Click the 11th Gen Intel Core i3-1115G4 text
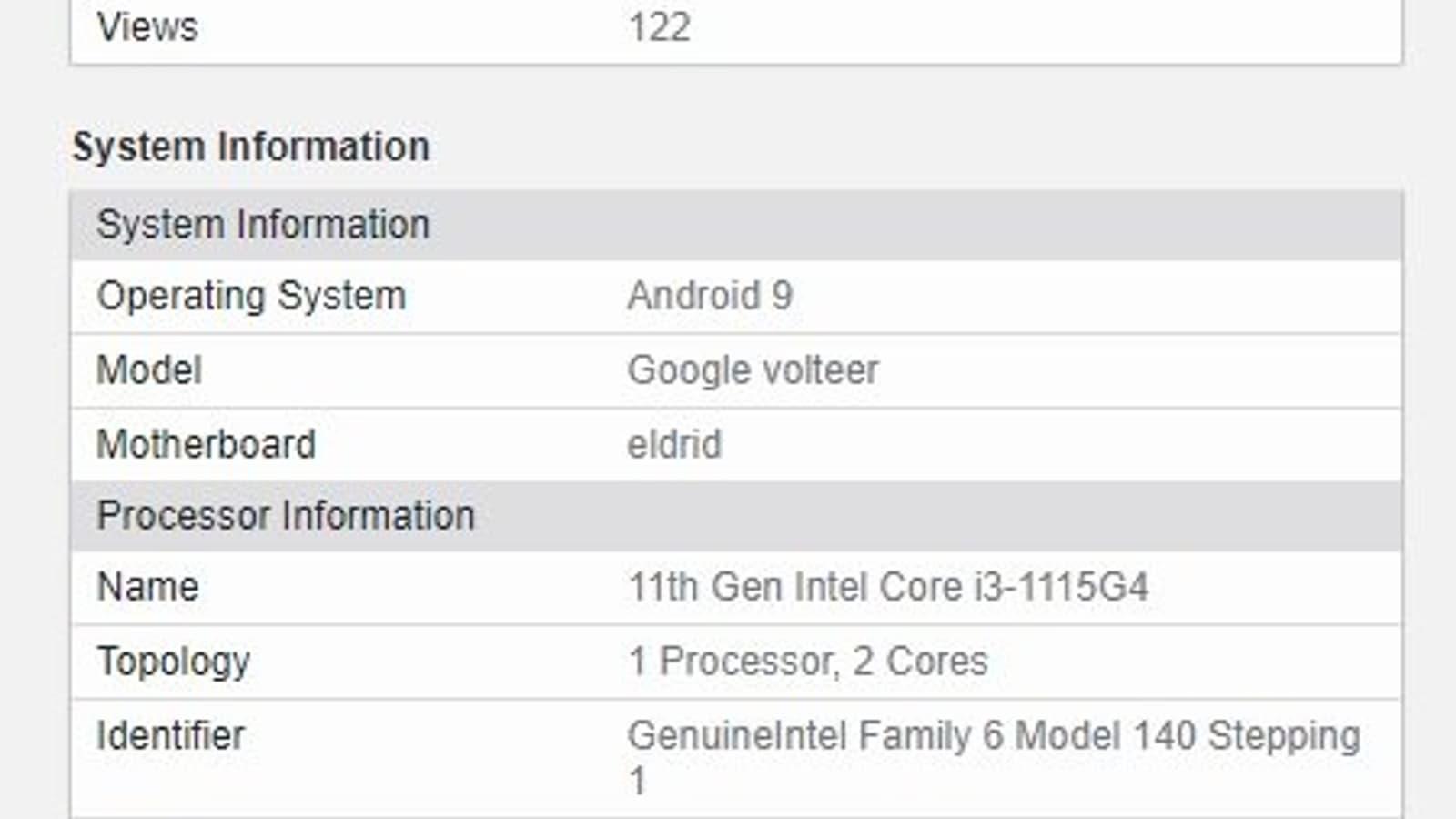This screenshot has height=819, width=1456. (x=888, y=587)
